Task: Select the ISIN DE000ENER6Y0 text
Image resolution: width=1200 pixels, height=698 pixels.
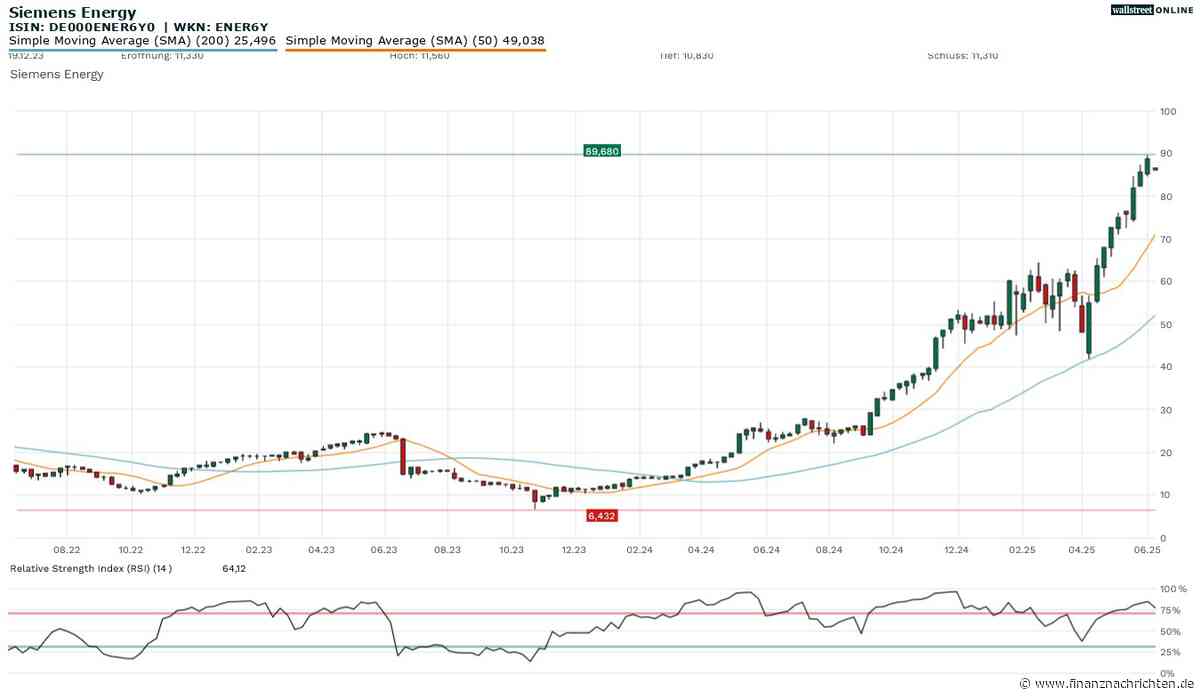Action: (82, 27)
